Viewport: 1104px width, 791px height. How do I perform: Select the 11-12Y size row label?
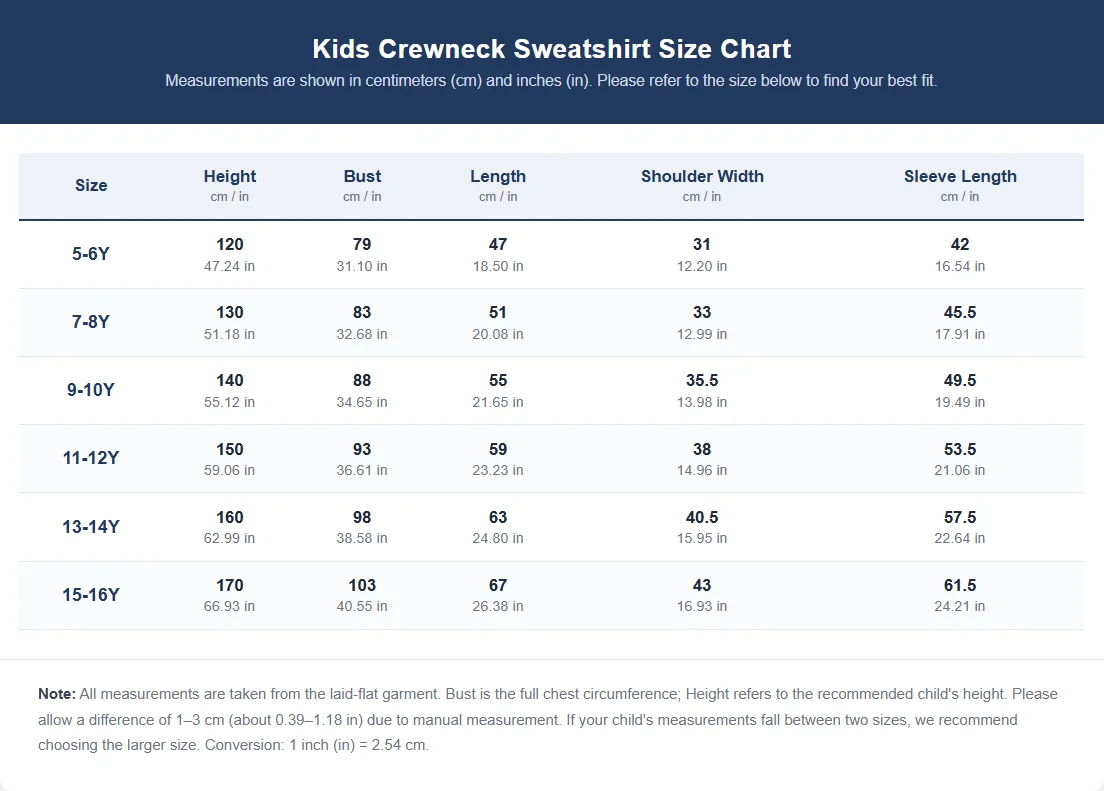coord(91,458)
